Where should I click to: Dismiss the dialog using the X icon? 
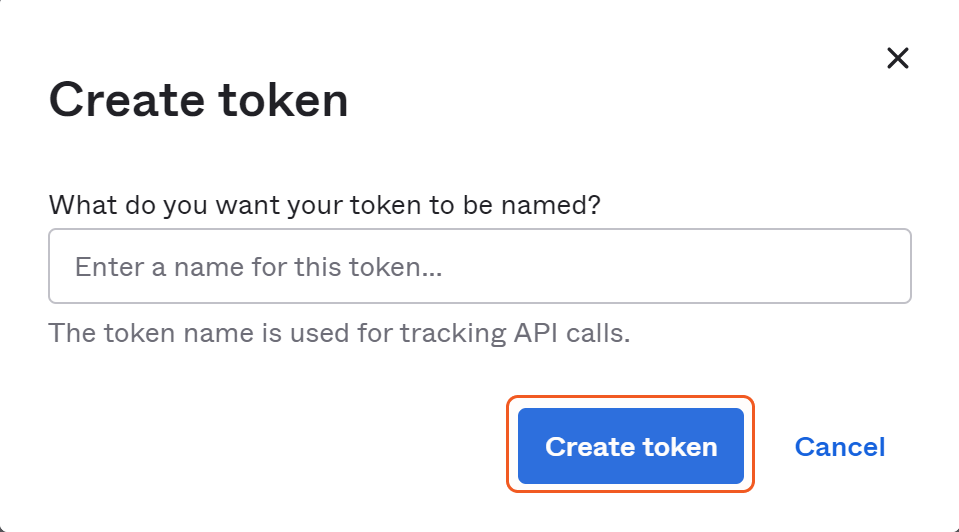897,58
